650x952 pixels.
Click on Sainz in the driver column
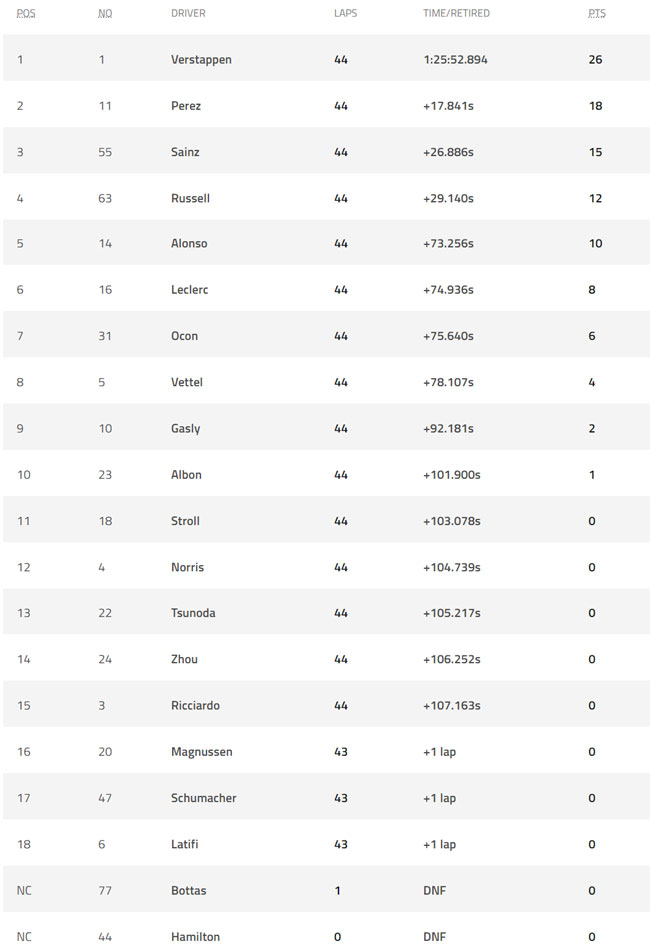(185, 152)
